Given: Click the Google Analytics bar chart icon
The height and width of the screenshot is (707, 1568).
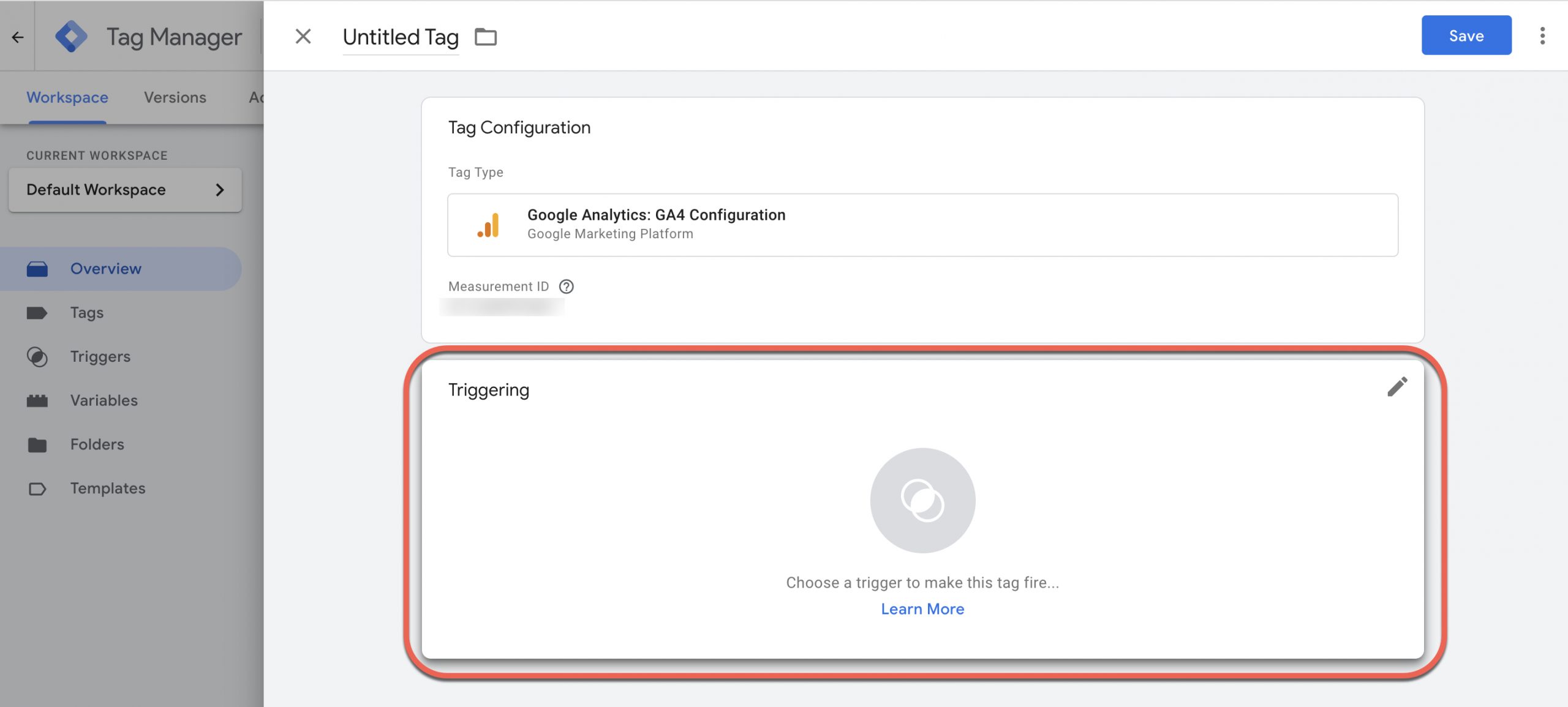Looking at the screenshot, I should coord(488,225).
